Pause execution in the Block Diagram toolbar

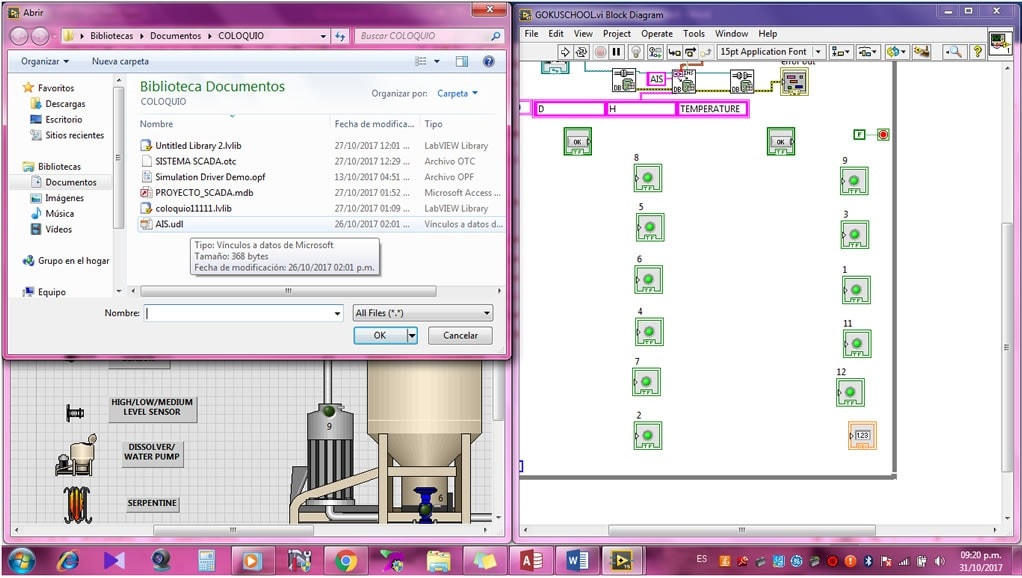tap(617, 52)
